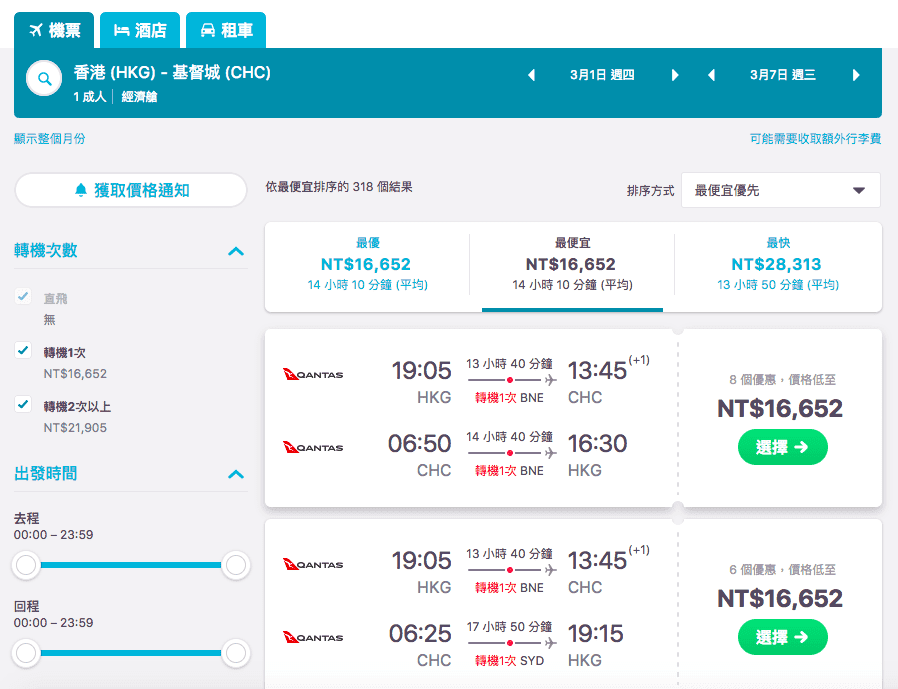Click the 1 成人 passenger text
898x689 pixels.
(90, 97)
